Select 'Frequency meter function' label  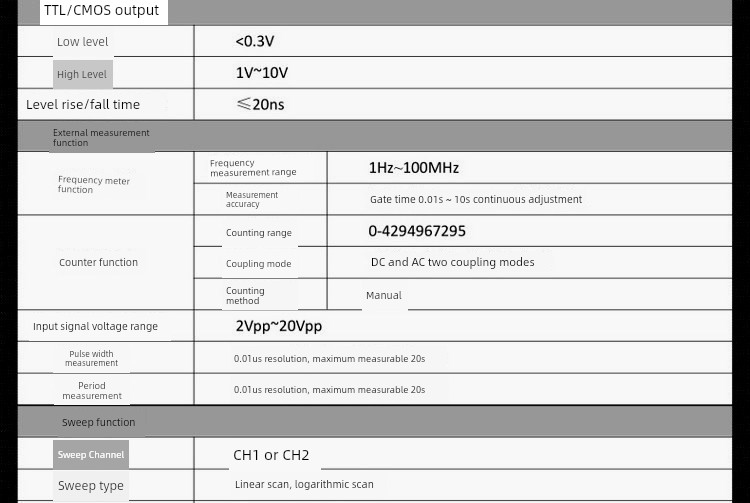click(x=94, y=185)
